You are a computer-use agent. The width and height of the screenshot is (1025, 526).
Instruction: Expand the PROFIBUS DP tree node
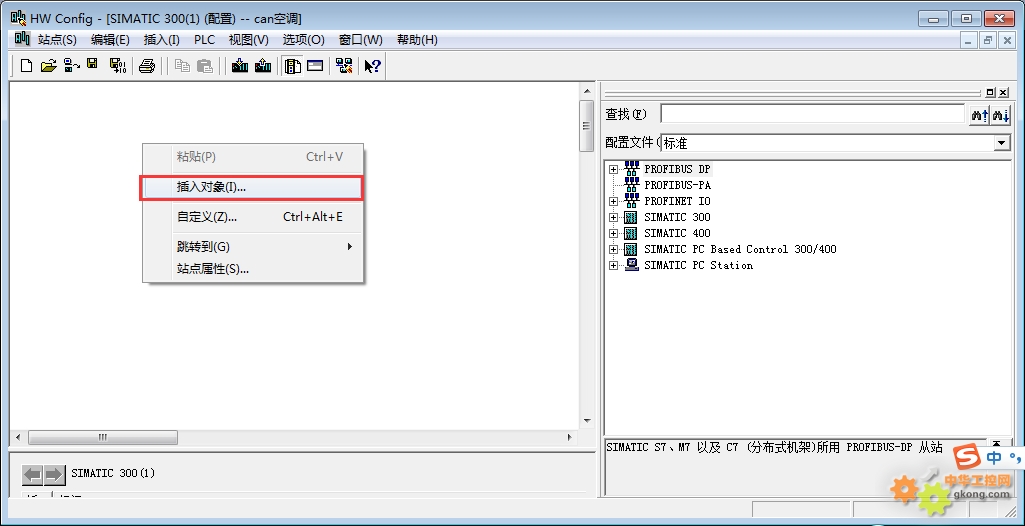tap(613, 169)
